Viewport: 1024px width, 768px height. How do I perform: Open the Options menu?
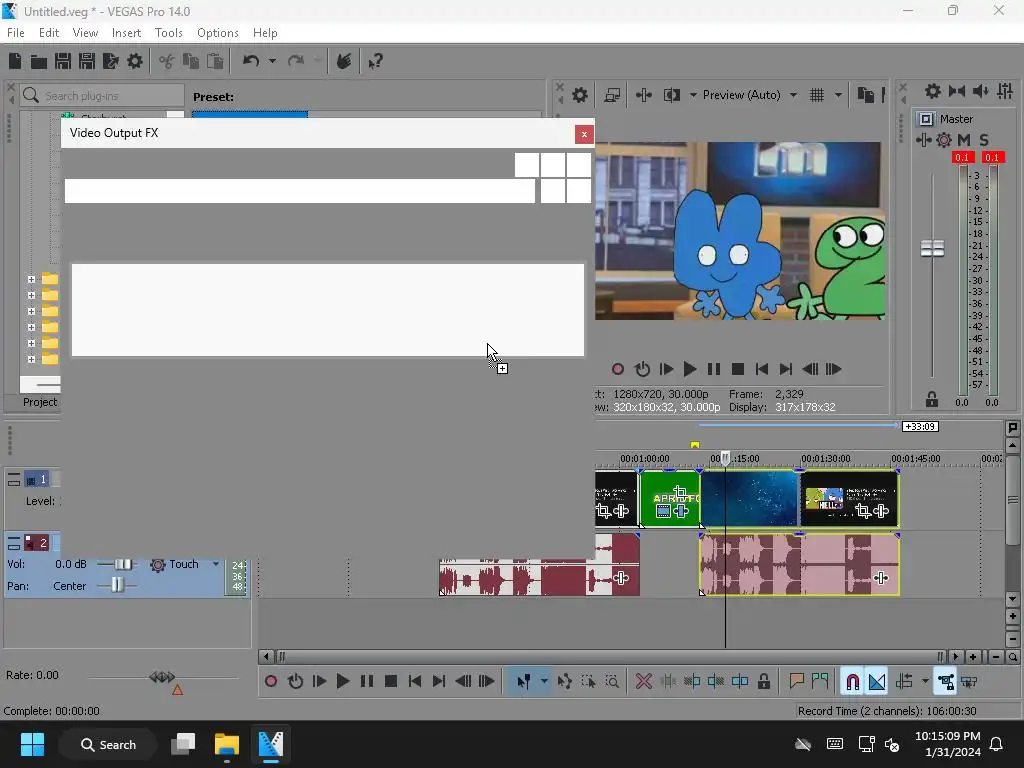pos(217,33)
